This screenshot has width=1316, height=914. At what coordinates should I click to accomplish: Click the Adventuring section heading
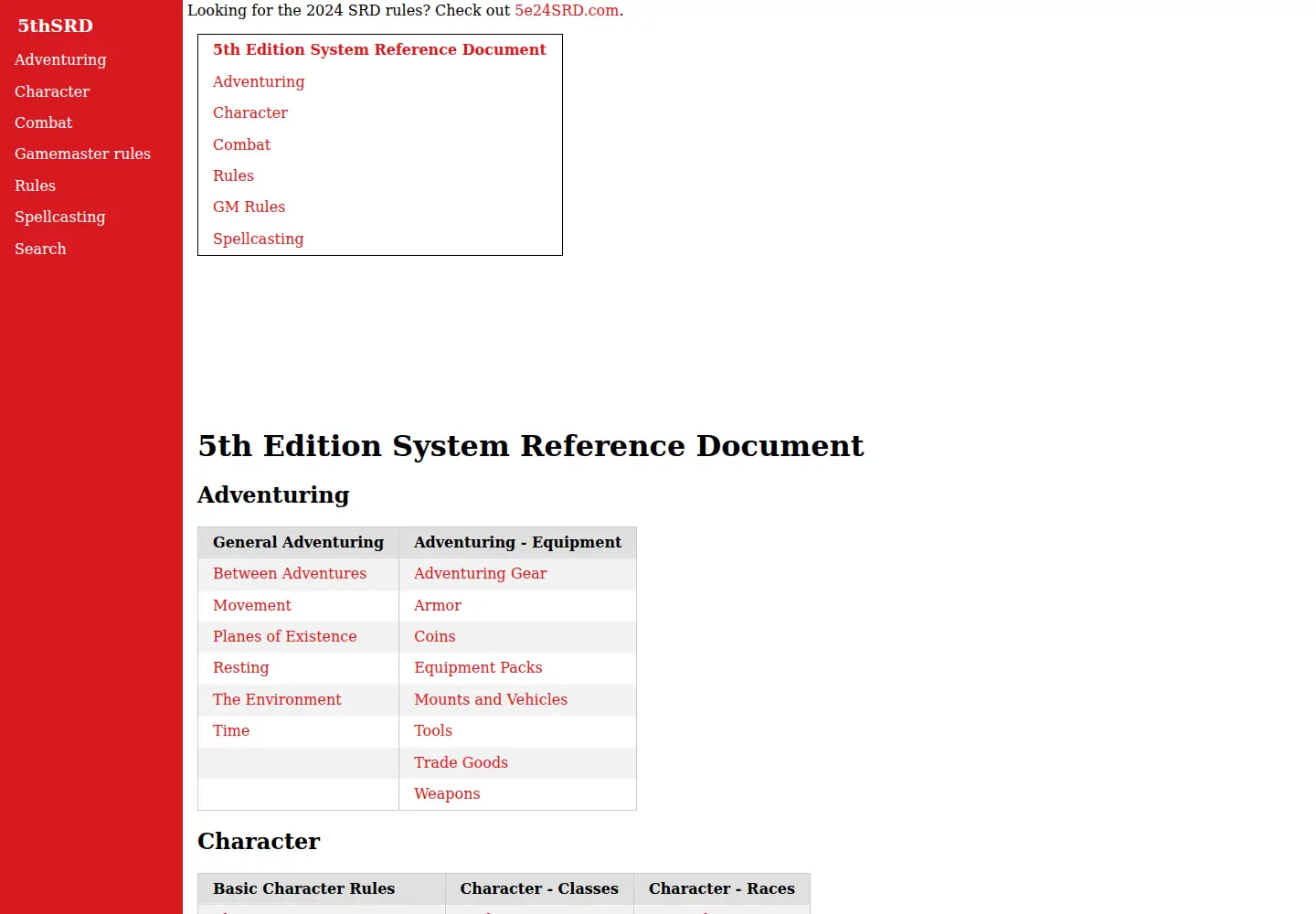pyautogui.click(x=273, y=494)
